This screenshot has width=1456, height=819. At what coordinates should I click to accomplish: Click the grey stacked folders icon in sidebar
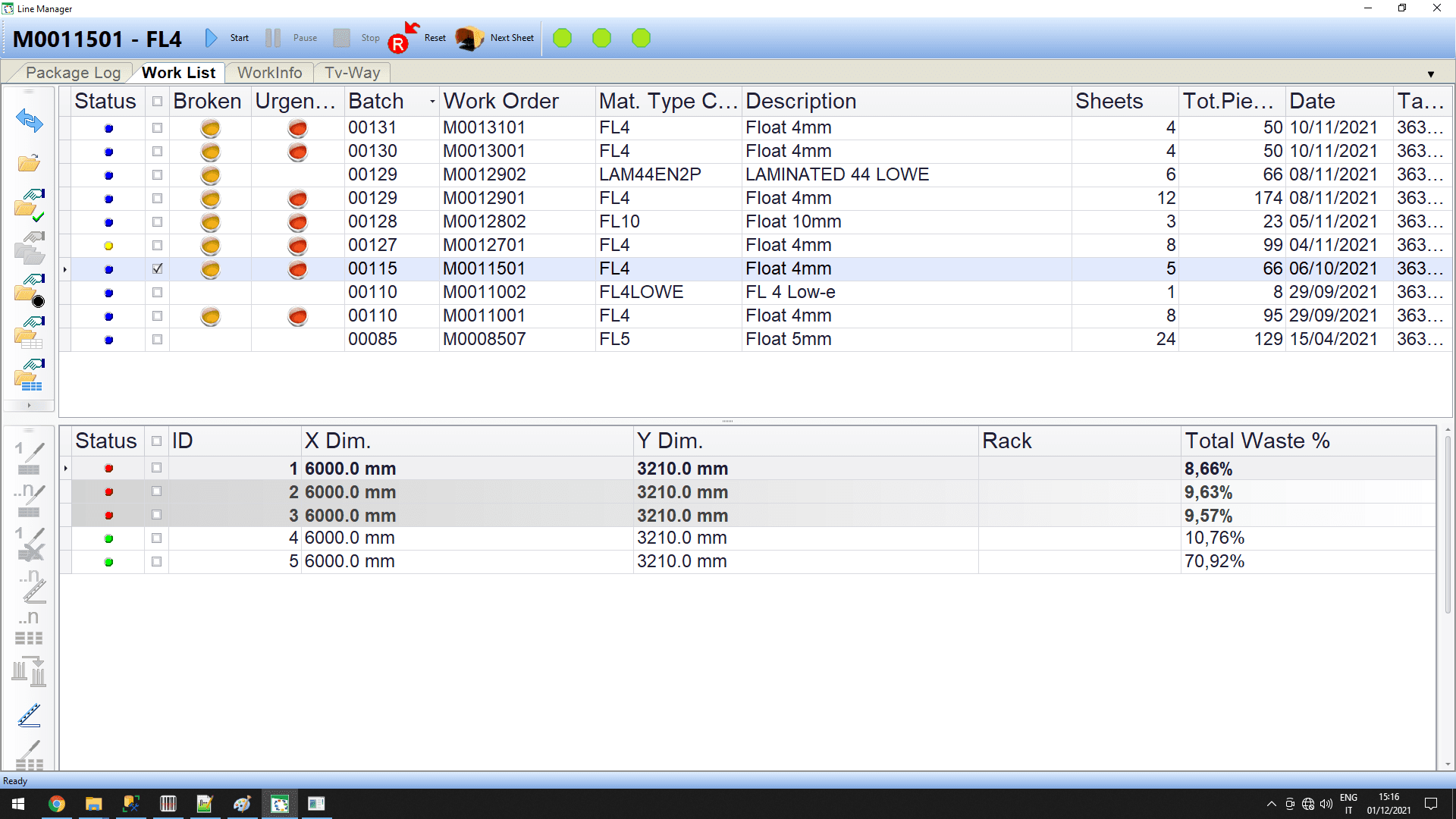point(30,248)
